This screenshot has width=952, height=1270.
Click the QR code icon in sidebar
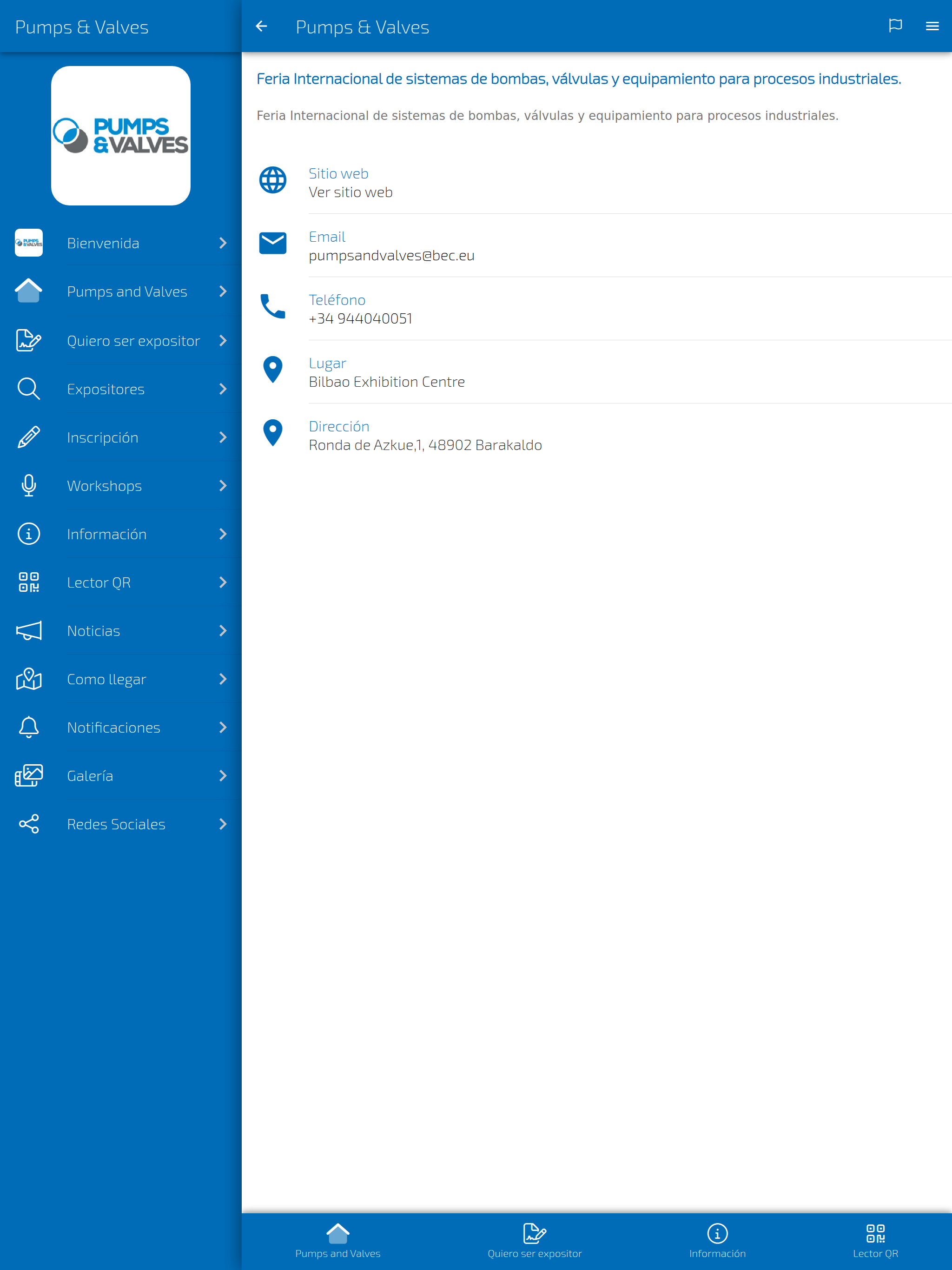[x=29, y=582]
